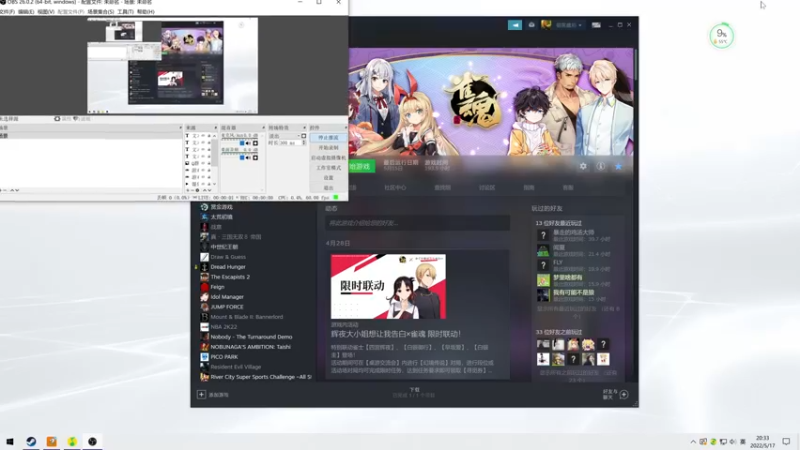
Task: Click 停止推流 stop streaming button
Action: (x=328, y=138)
